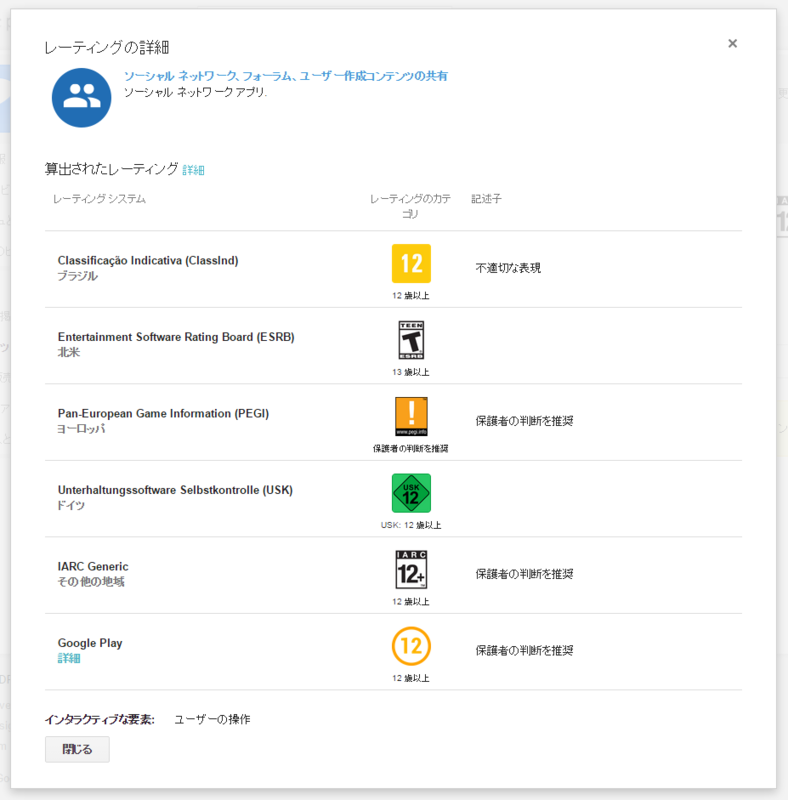788x800 pixels.
Task: Select Pan-European Game Information (PEGI) text
Action: pyautogui.click(x=163, y=413)
